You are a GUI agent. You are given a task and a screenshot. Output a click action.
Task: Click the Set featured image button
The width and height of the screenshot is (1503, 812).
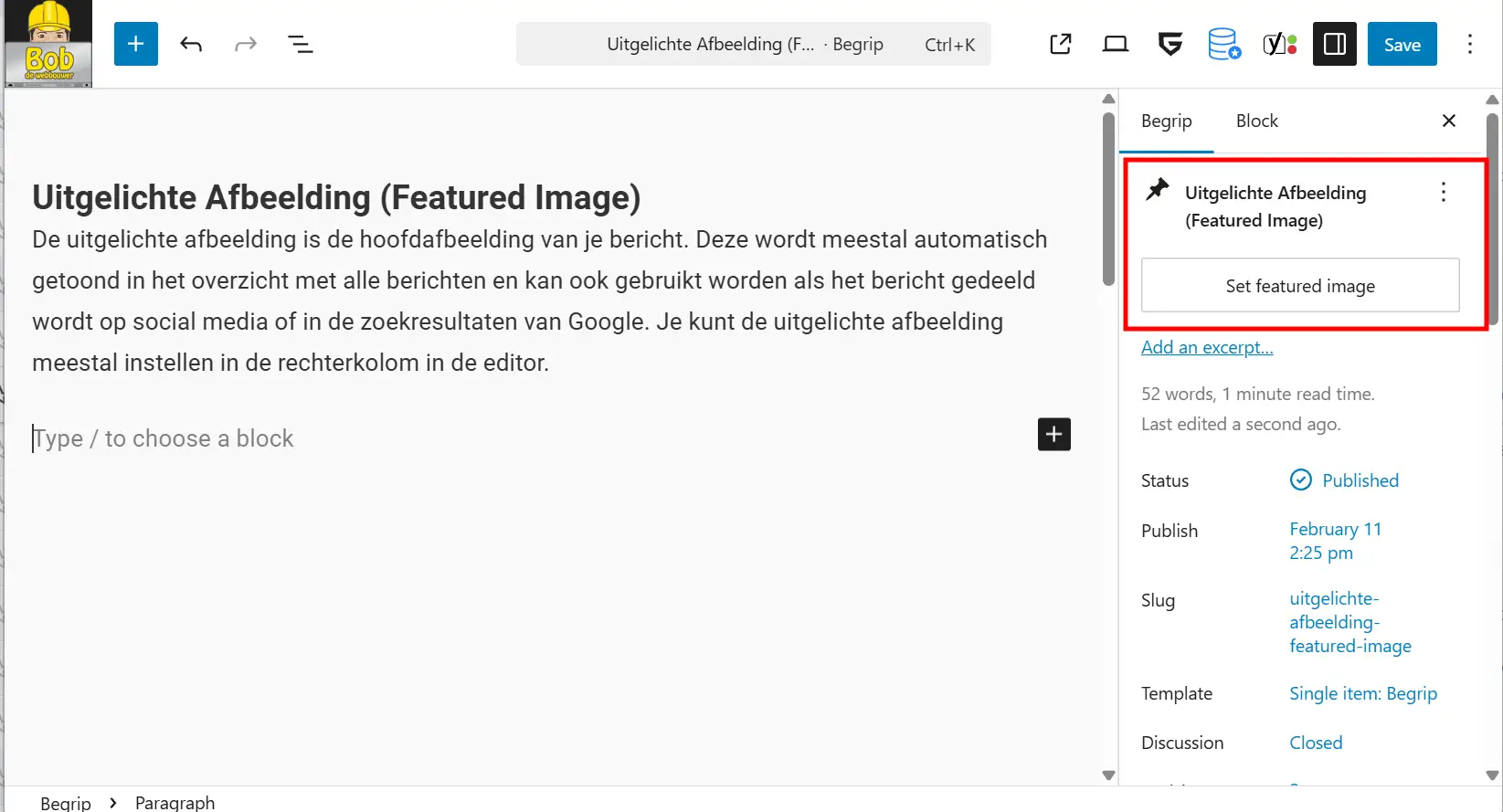point(1299,286)
